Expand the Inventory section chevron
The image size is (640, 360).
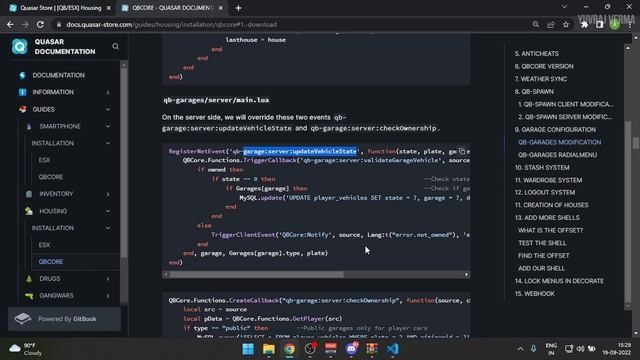click(108, 194)
